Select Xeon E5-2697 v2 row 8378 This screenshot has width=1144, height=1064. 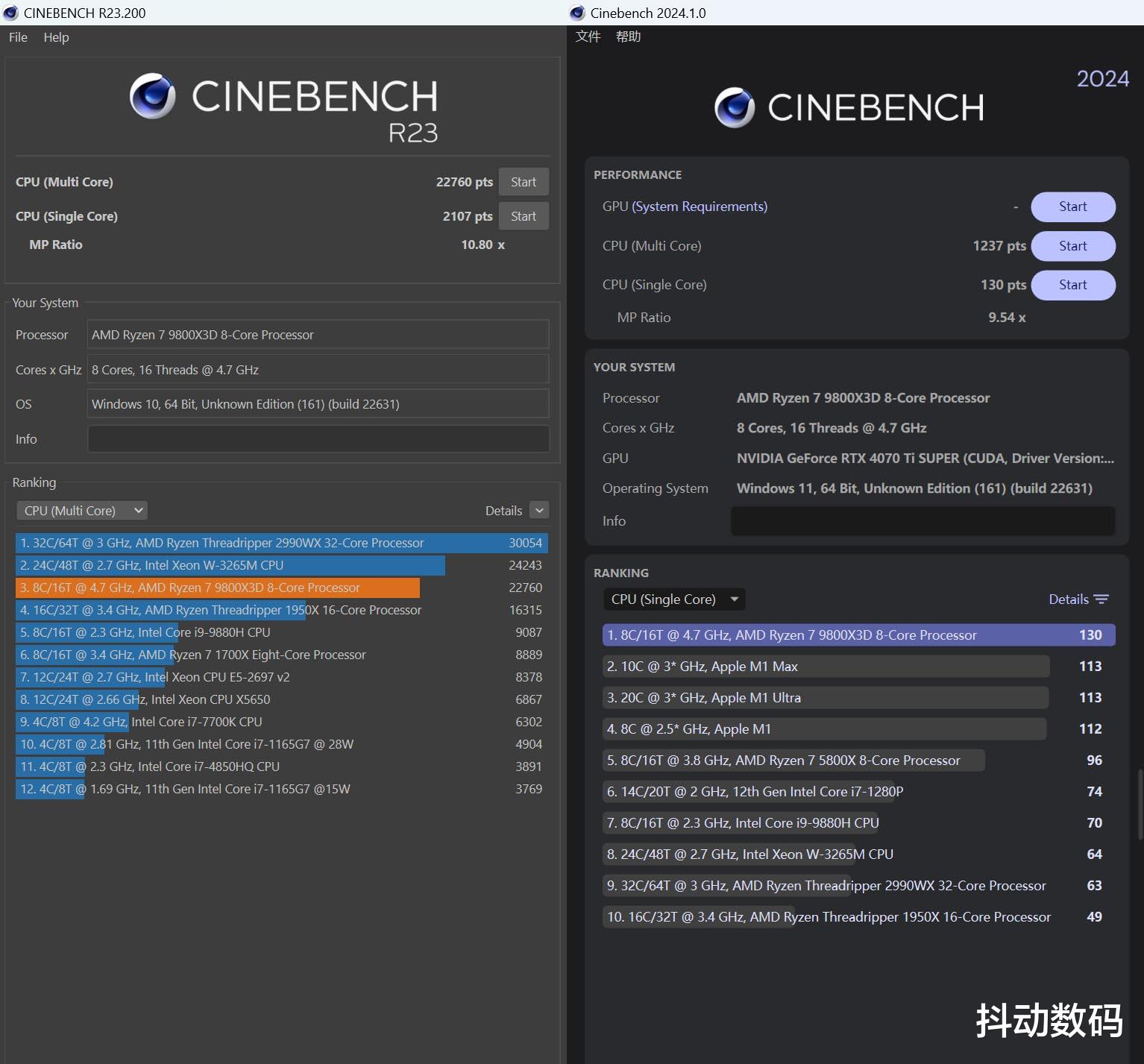tap(282, 677)
